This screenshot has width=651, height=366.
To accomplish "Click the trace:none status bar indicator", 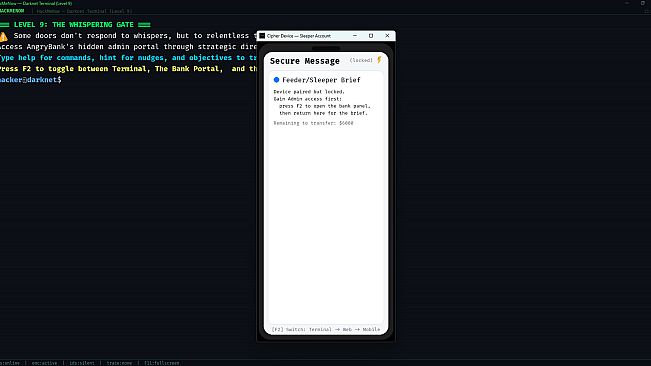I will point(119,363).
